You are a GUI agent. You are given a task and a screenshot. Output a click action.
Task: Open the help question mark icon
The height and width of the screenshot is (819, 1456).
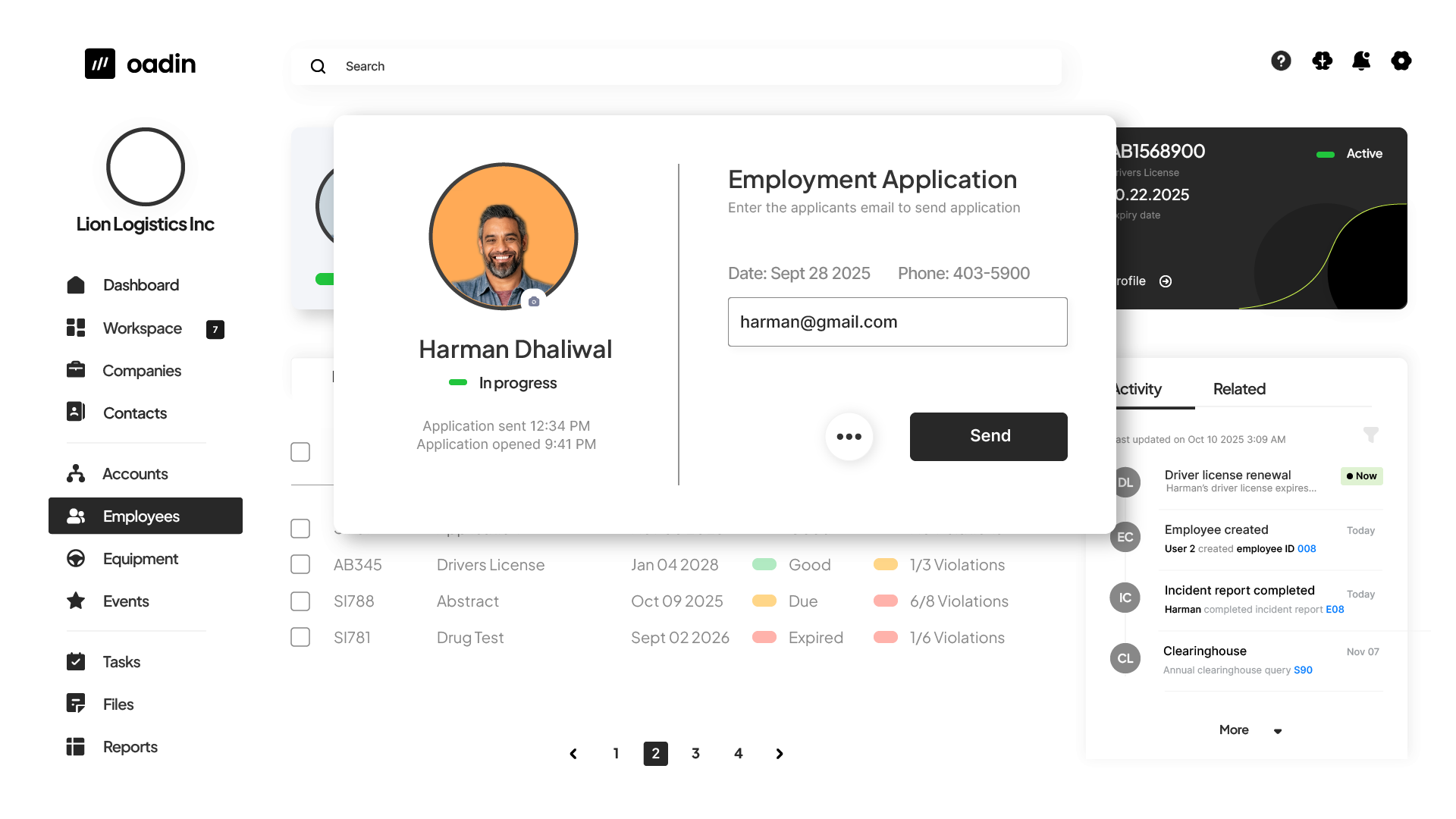[x=1281, y=61]
